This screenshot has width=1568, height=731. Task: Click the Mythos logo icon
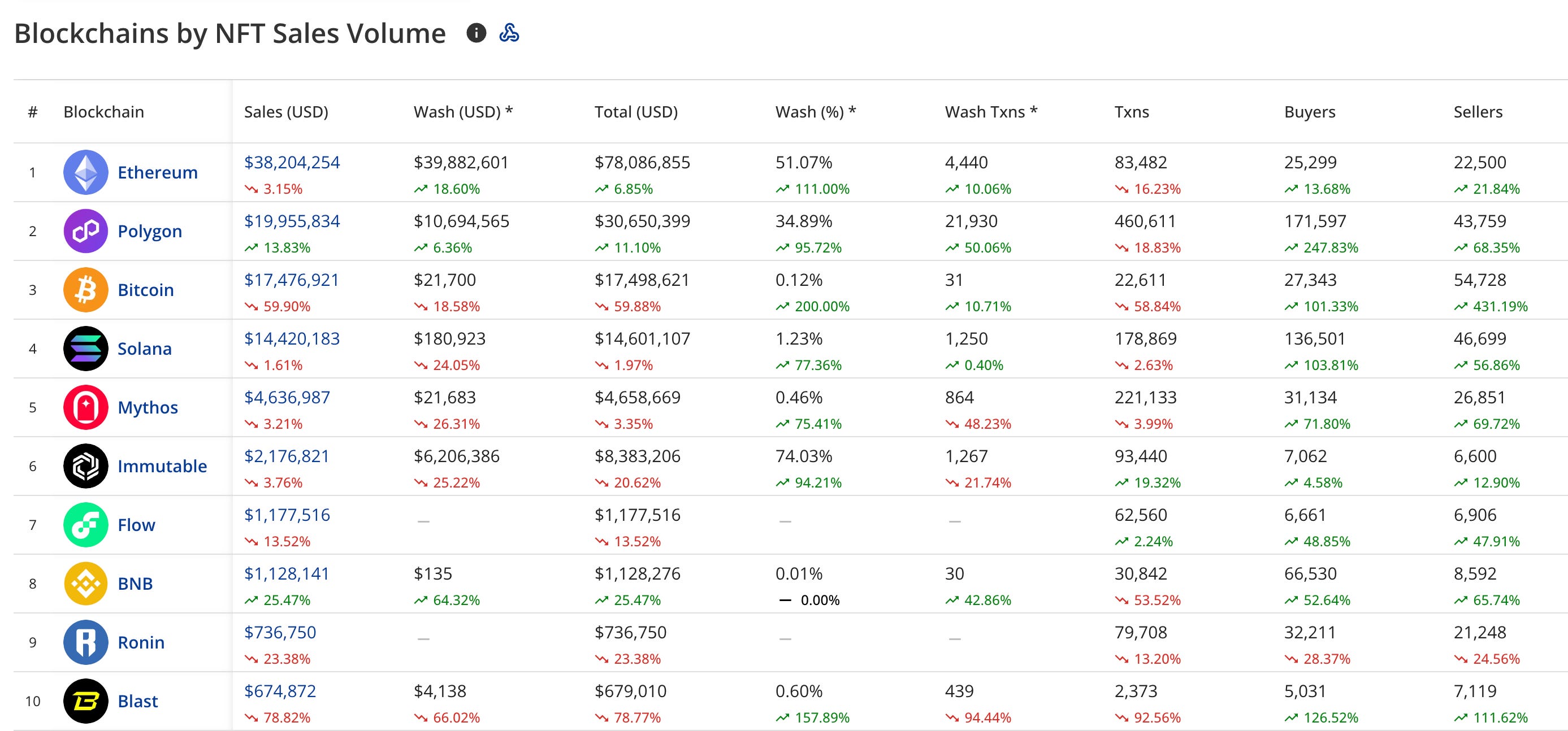86,407
